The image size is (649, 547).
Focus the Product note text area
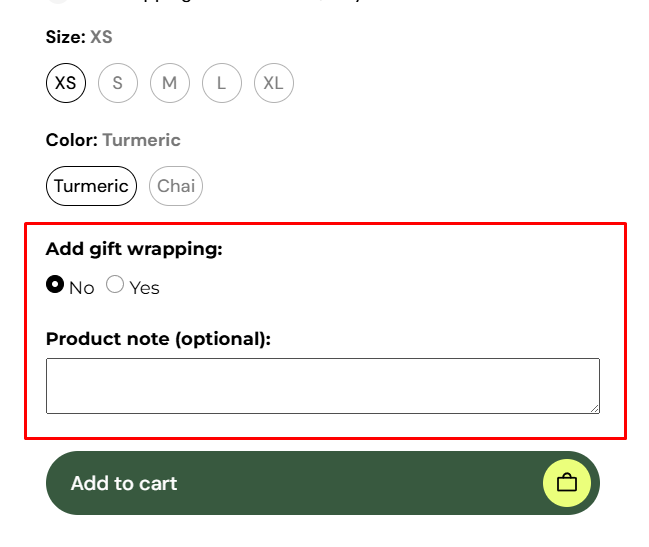click(x=322, y=385)
